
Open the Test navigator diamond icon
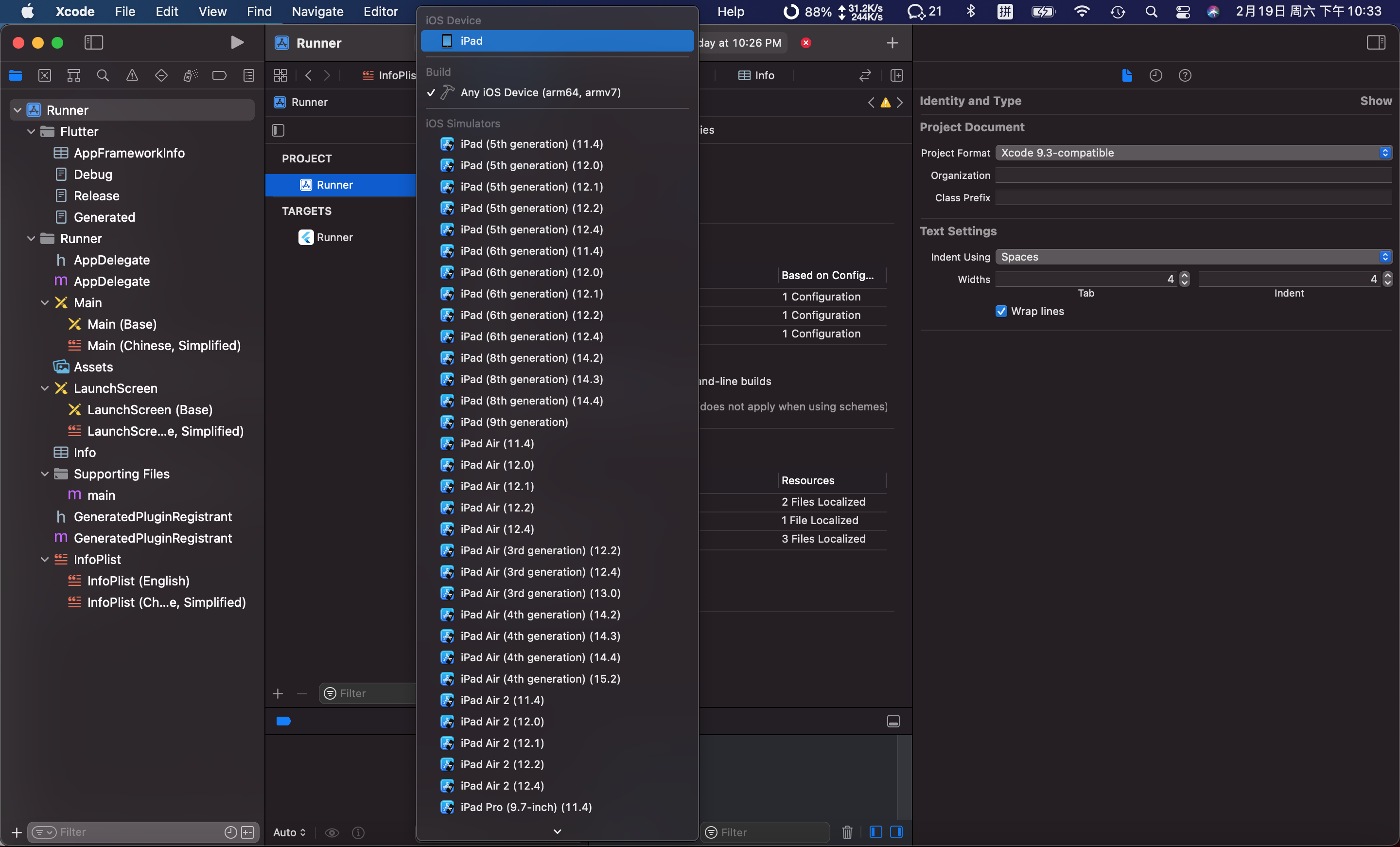[161, 75]
